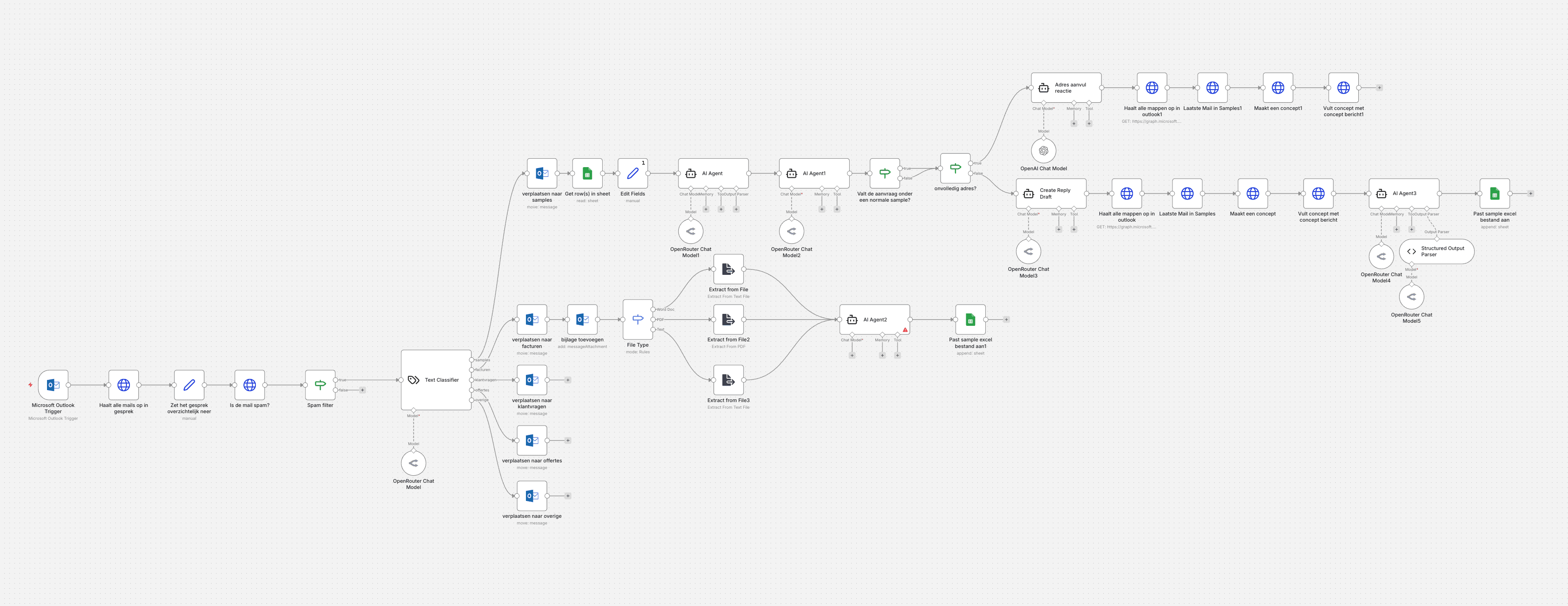Select the File Type switch node
Viewport: 1568px width, 606px height.
(x=638, y=320)
